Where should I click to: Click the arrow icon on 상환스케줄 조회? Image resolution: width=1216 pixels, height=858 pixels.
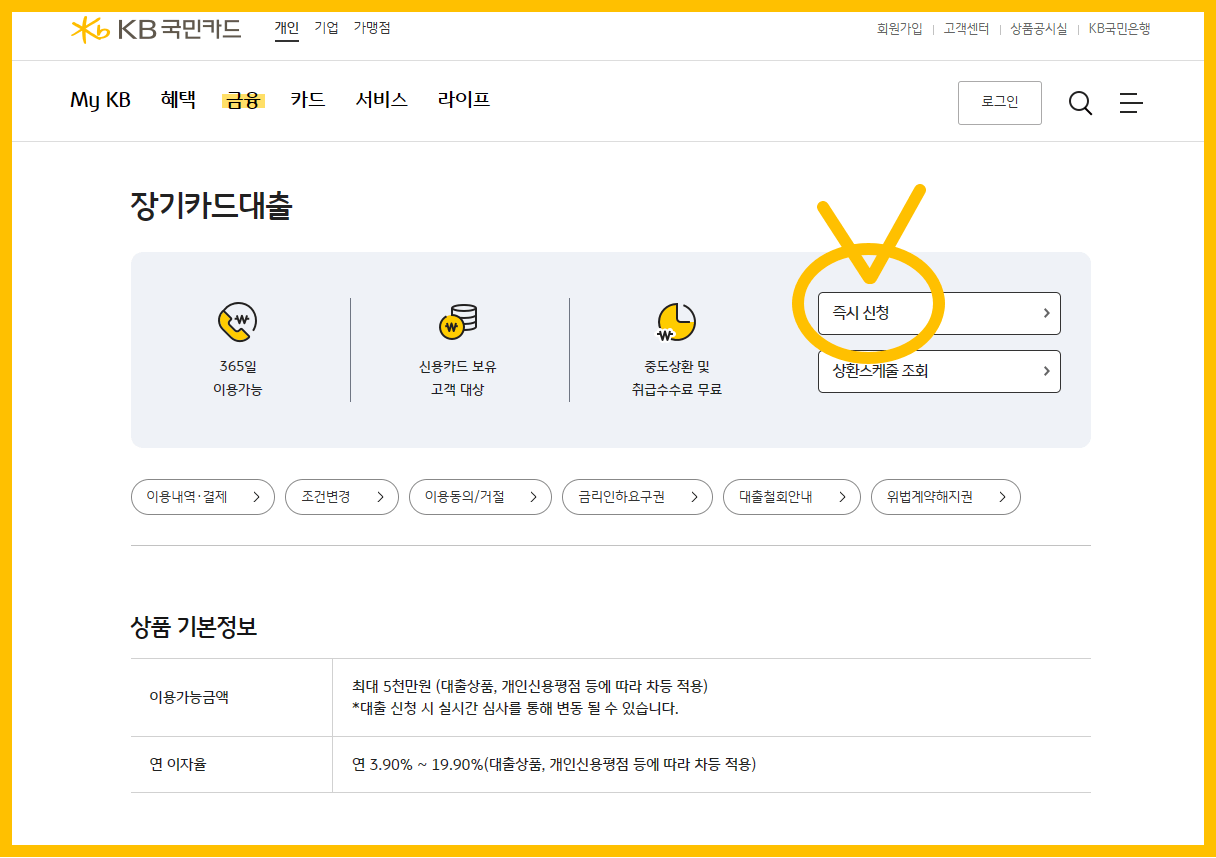coord(1045,371)
